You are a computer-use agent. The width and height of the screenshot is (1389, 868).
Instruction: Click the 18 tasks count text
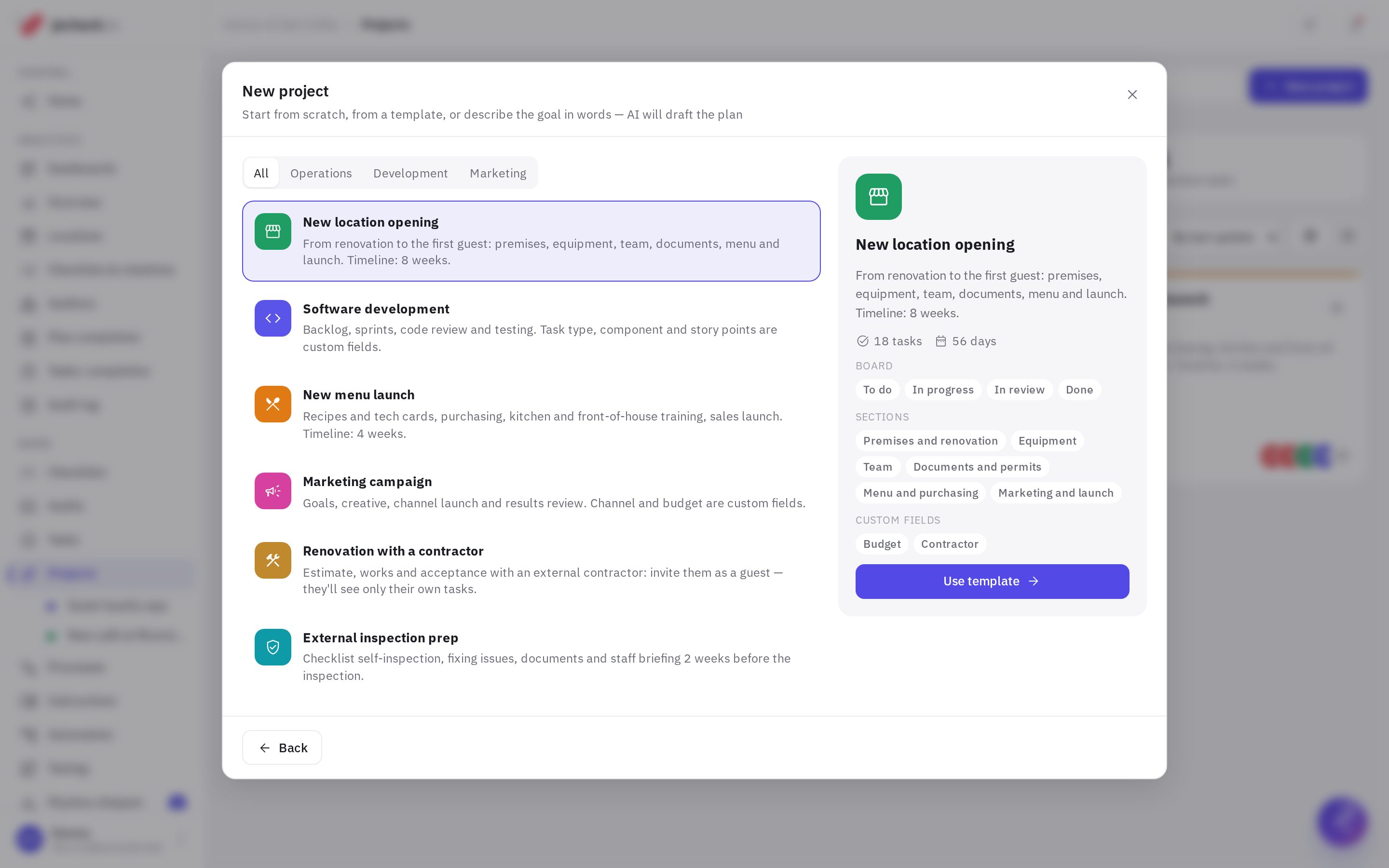(898, 341)
